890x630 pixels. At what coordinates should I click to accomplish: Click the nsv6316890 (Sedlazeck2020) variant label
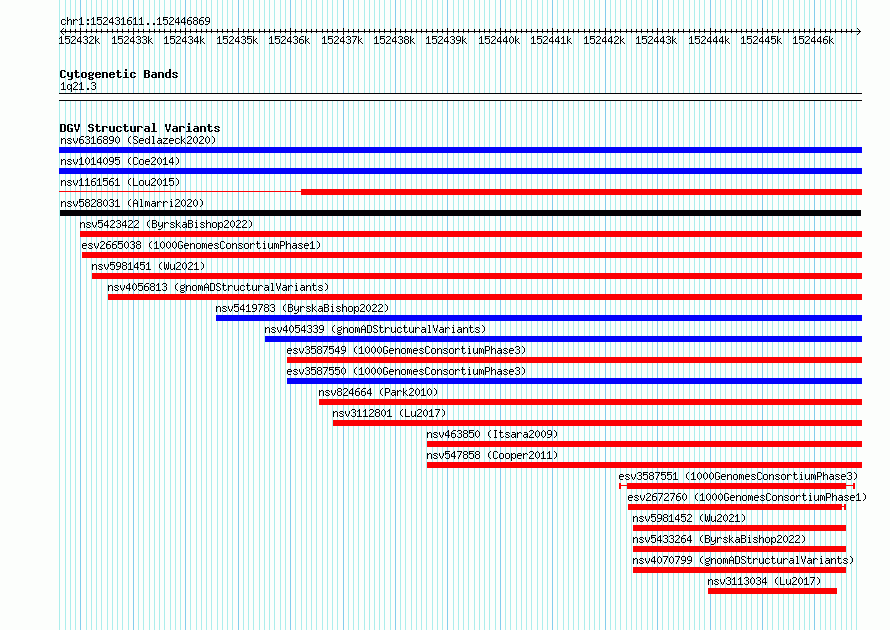point(138,140)
